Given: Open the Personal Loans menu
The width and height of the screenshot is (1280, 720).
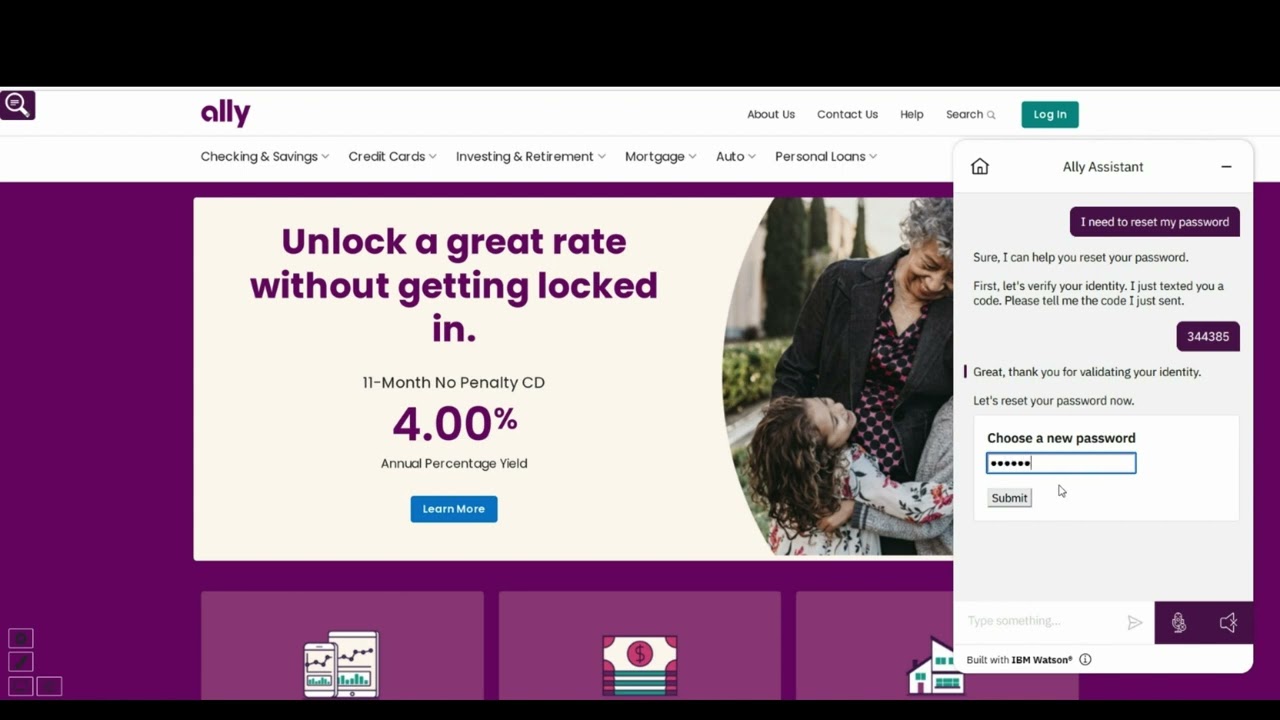Looking at the screenshot, I should coord(826,156).
